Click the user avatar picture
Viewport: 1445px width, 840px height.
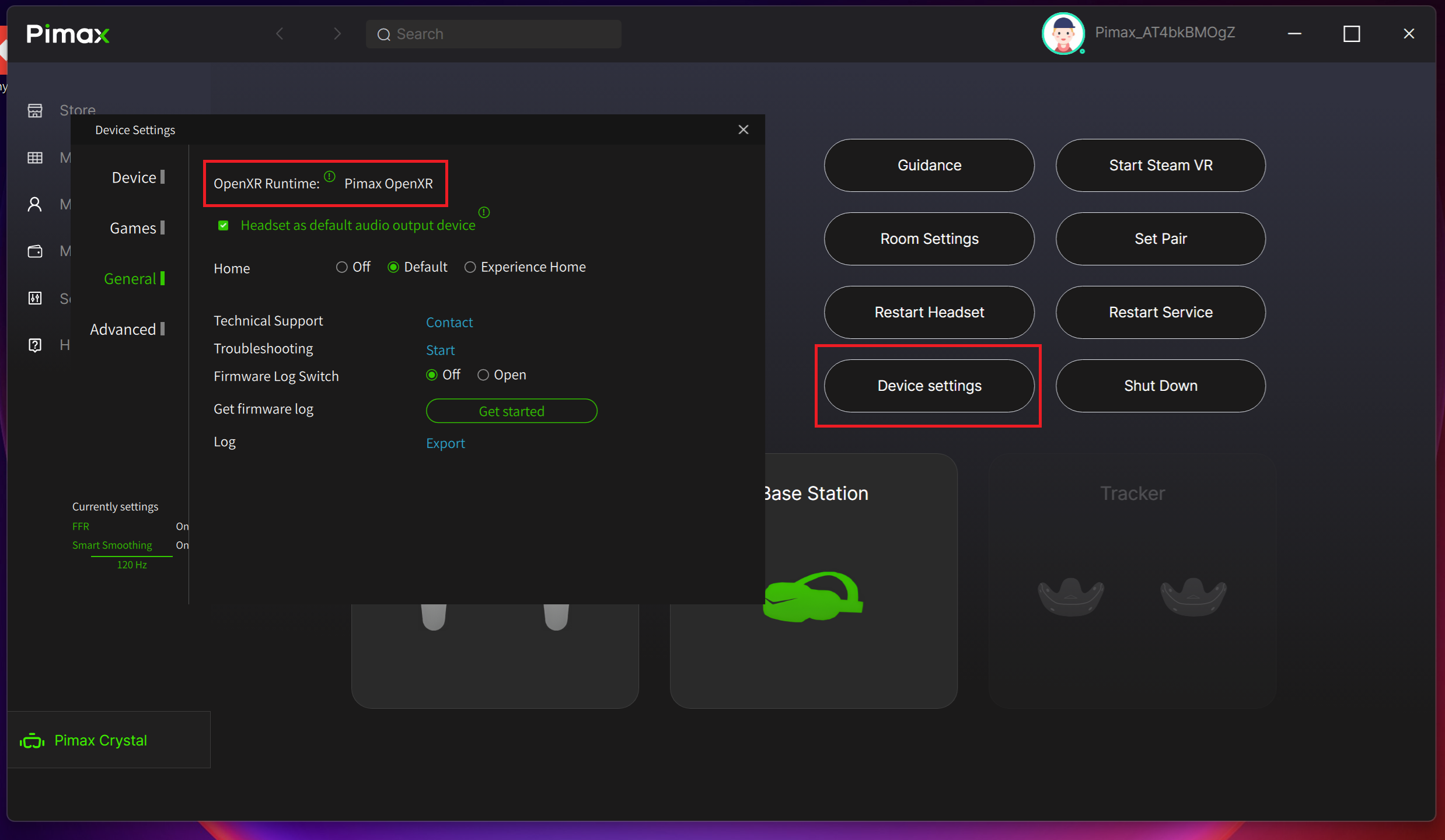pyautogui.click(x=1063, y=34)
